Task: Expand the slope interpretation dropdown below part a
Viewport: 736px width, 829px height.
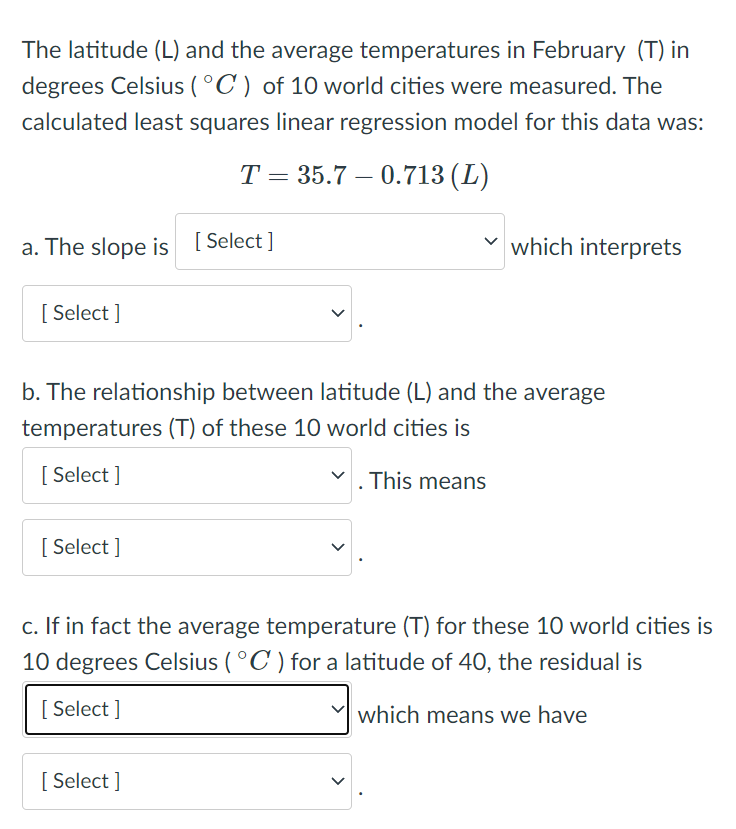Action: (186, 313)
